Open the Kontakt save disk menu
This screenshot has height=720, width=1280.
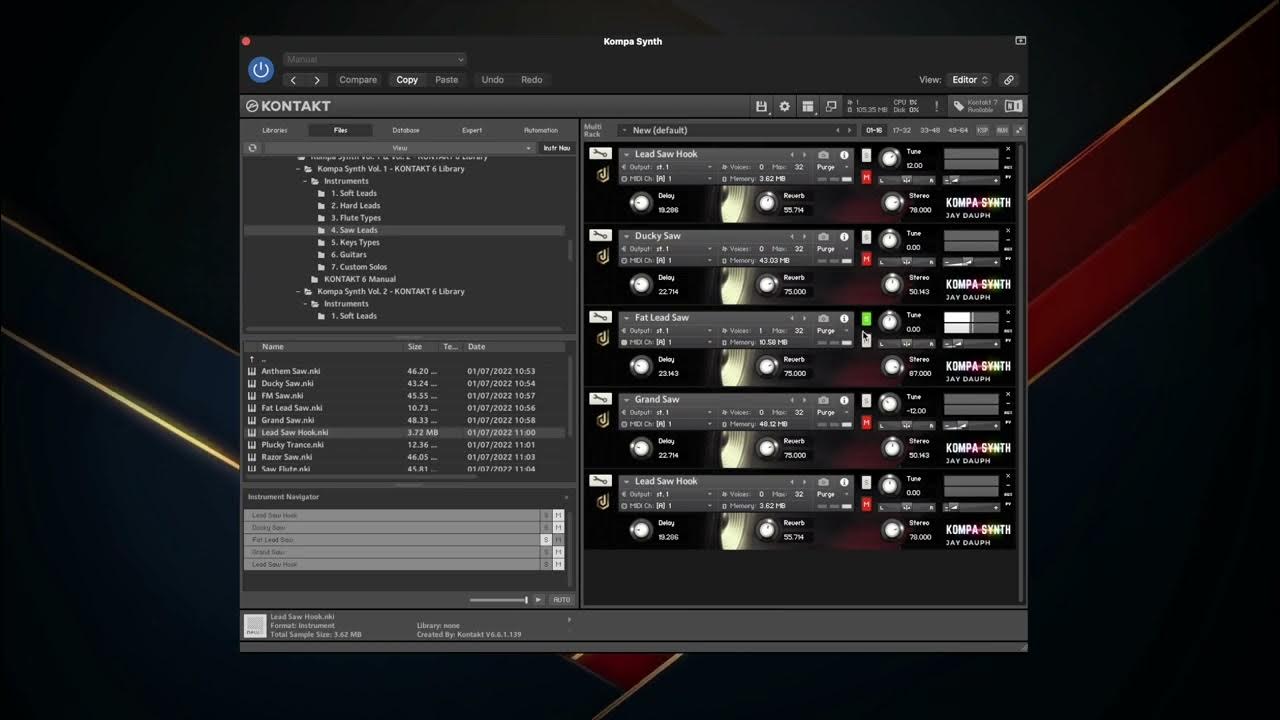pos(761,106)
